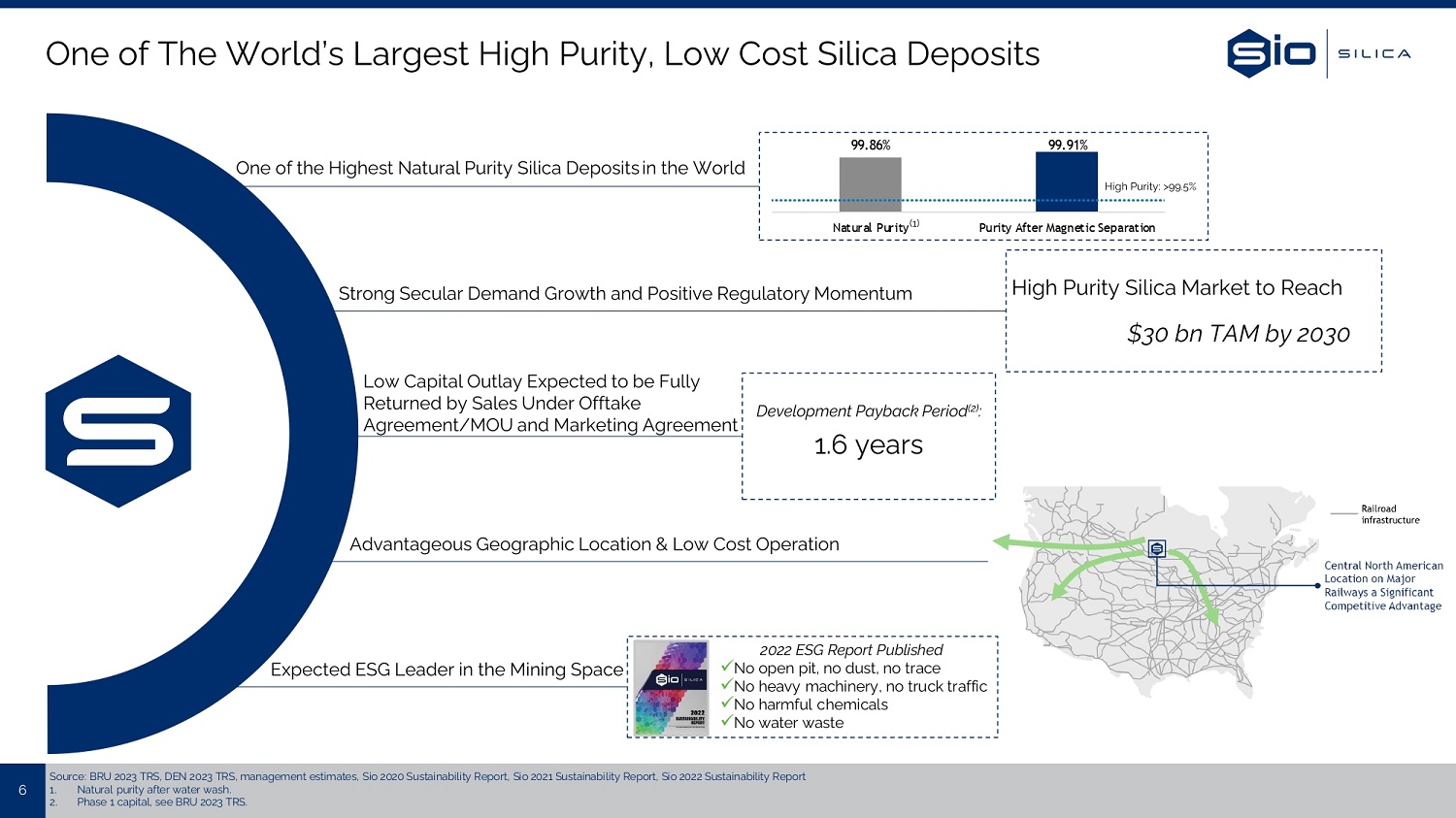
Task: Click the checkmark beside 'No heavy machinery'
Action: [726, 685]
